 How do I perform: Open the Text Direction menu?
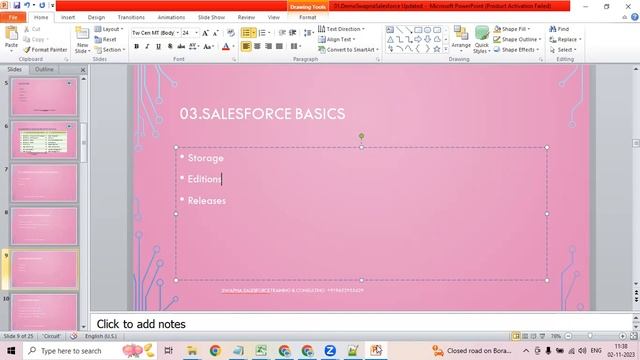(x=341, y=29)
